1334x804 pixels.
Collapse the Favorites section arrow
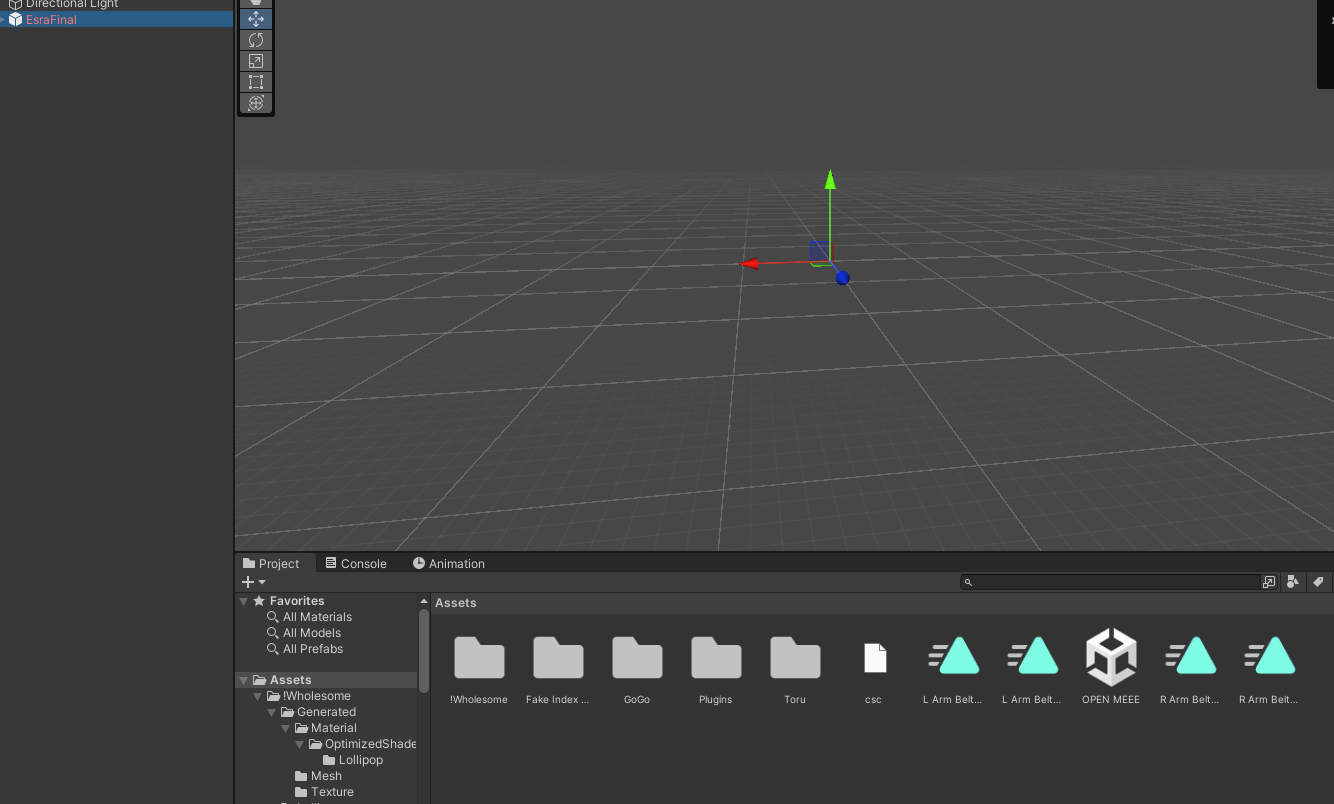(x=243, y=601)
